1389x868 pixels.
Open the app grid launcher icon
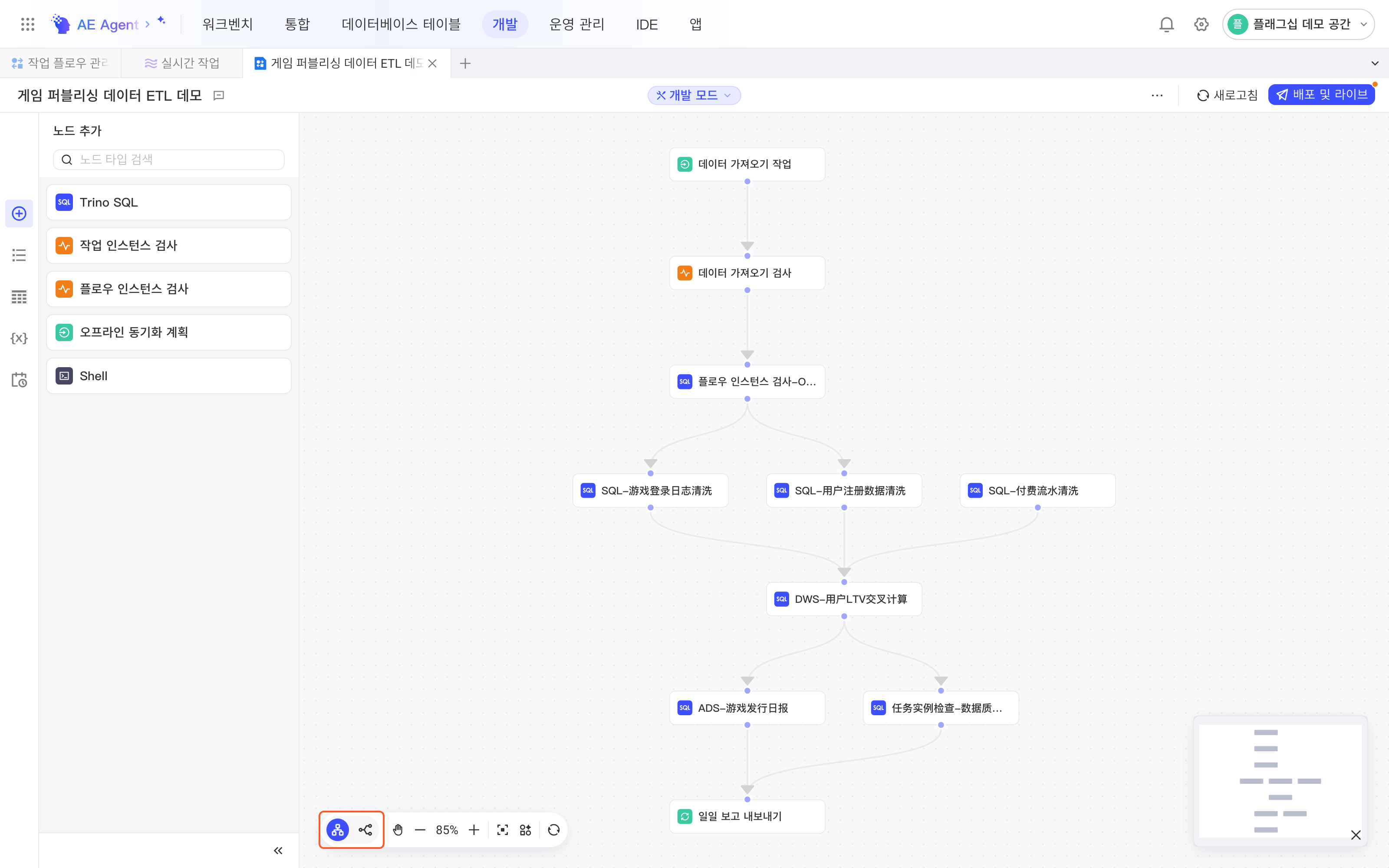(27, 24)
